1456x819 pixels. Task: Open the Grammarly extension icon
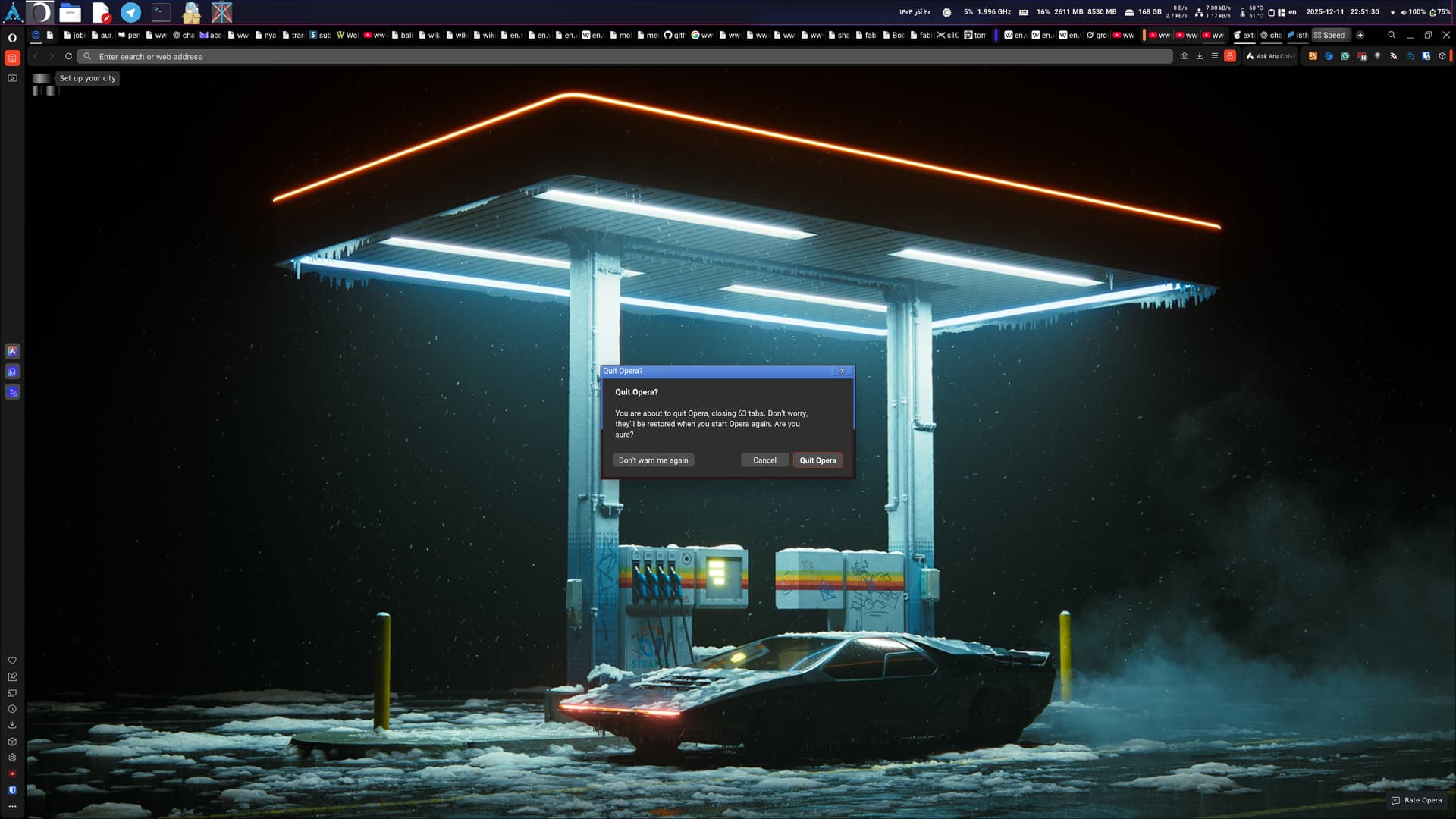[x=1345, y=56]
